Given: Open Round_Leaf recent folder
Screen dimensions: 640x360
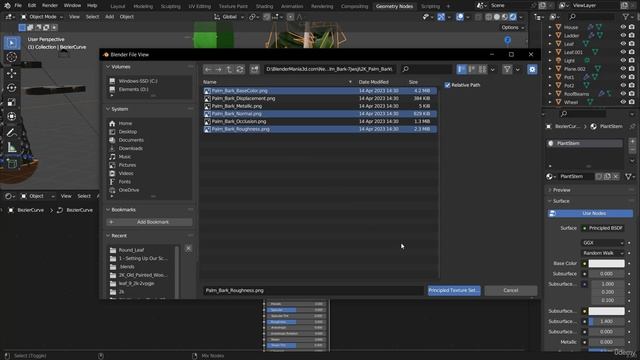Looking at the screenshot, I should 131,250.
